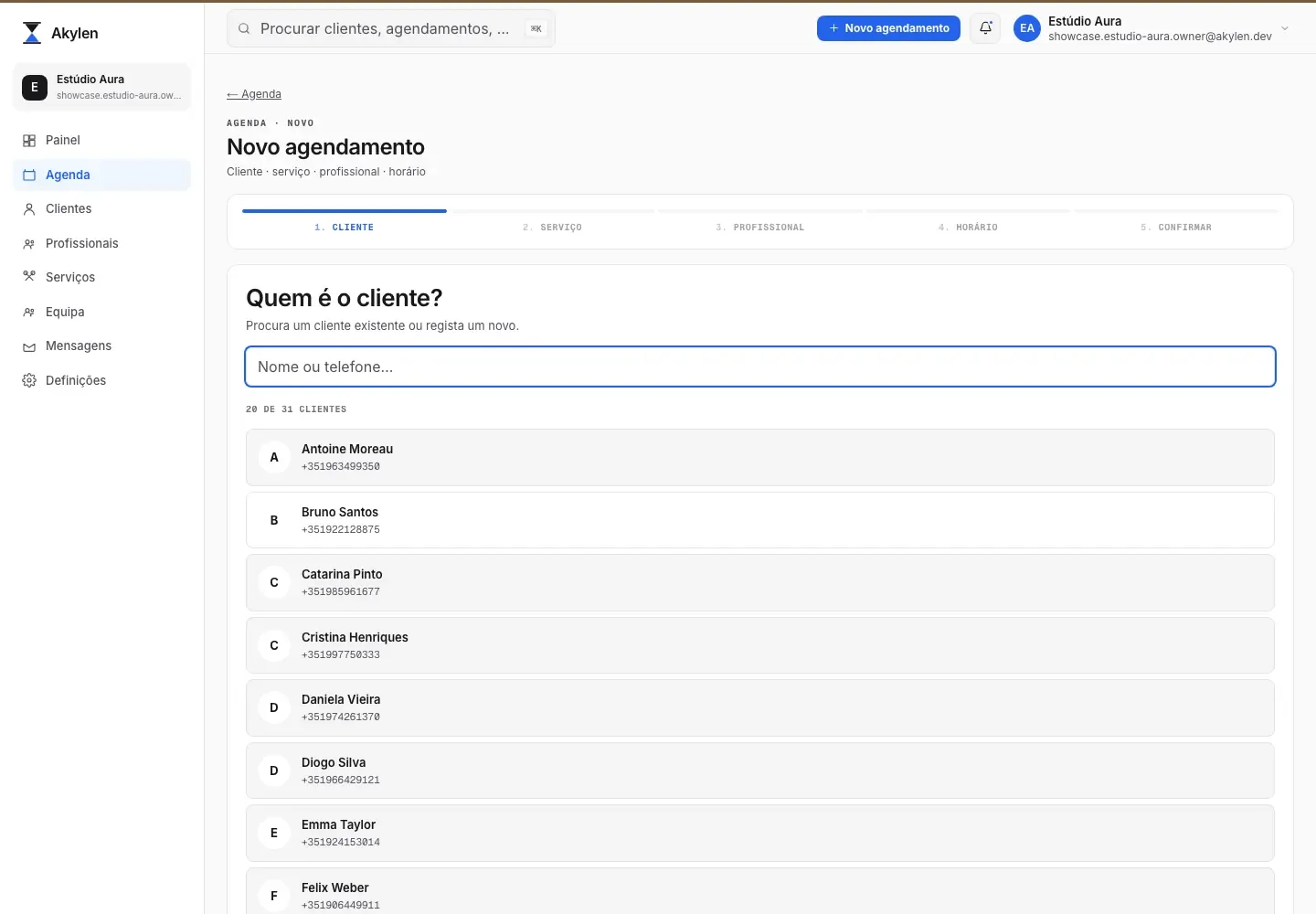Choose client Cristina Henriques
The height and width of the screenshot is (914, 1316).
pyautogui.click(x=760, y=646)
